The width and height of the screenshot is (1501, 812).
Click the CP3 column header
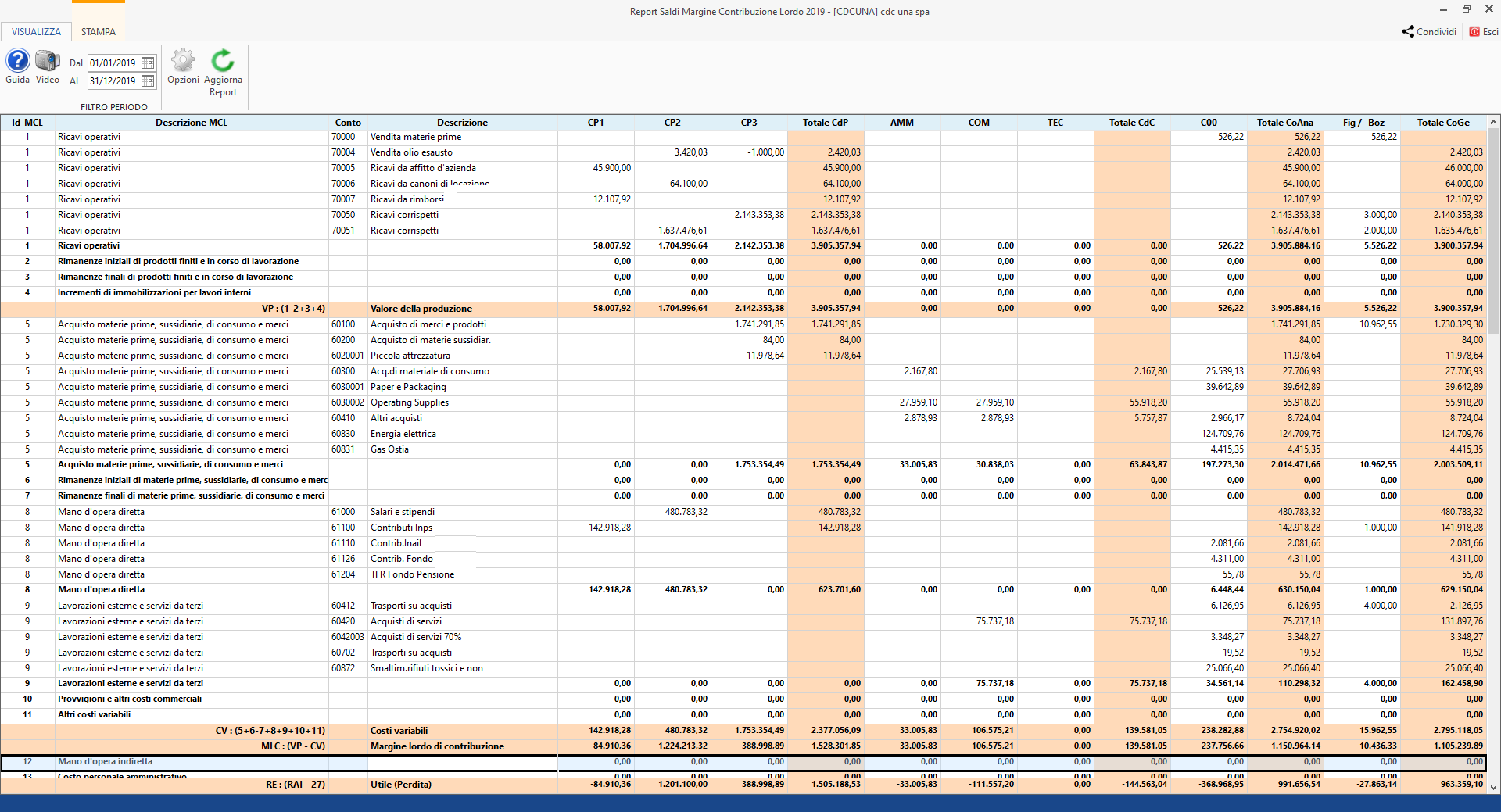tap(749, 123)
